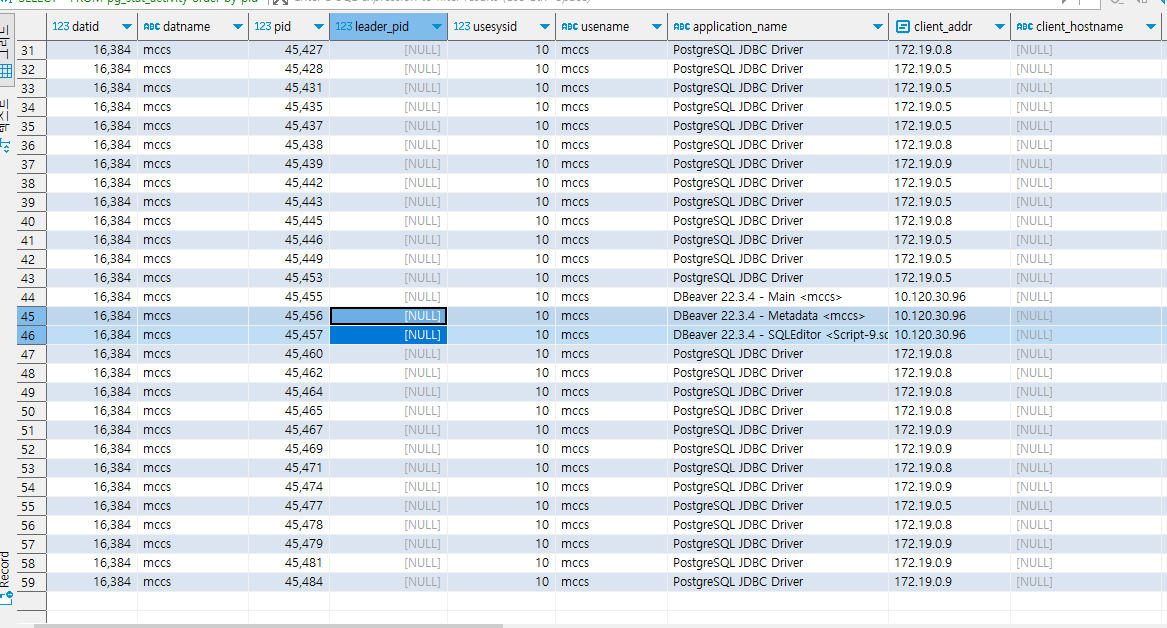
Task: Open the client_addr column filter dropdown
Action: (x=1000, y=27)
